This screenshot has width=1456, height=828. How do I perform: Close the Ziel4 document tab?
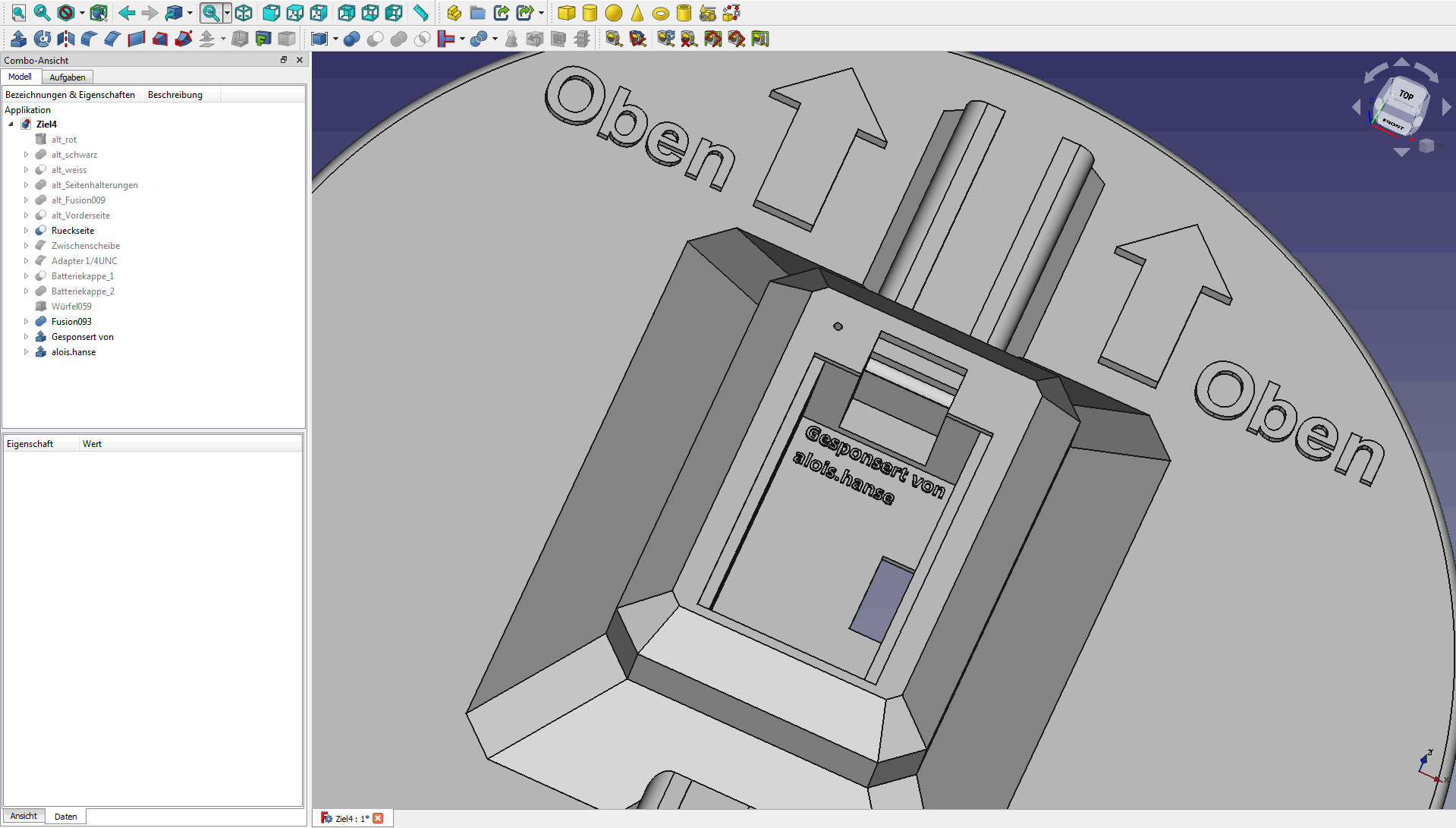[x=378, y=818]
